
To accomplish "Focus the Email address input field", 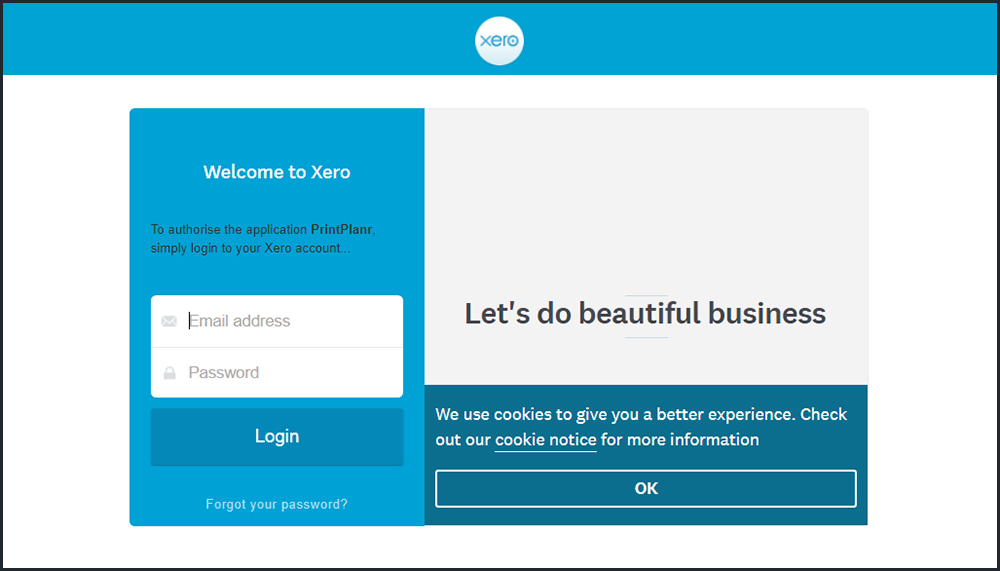I will (277, 321).
